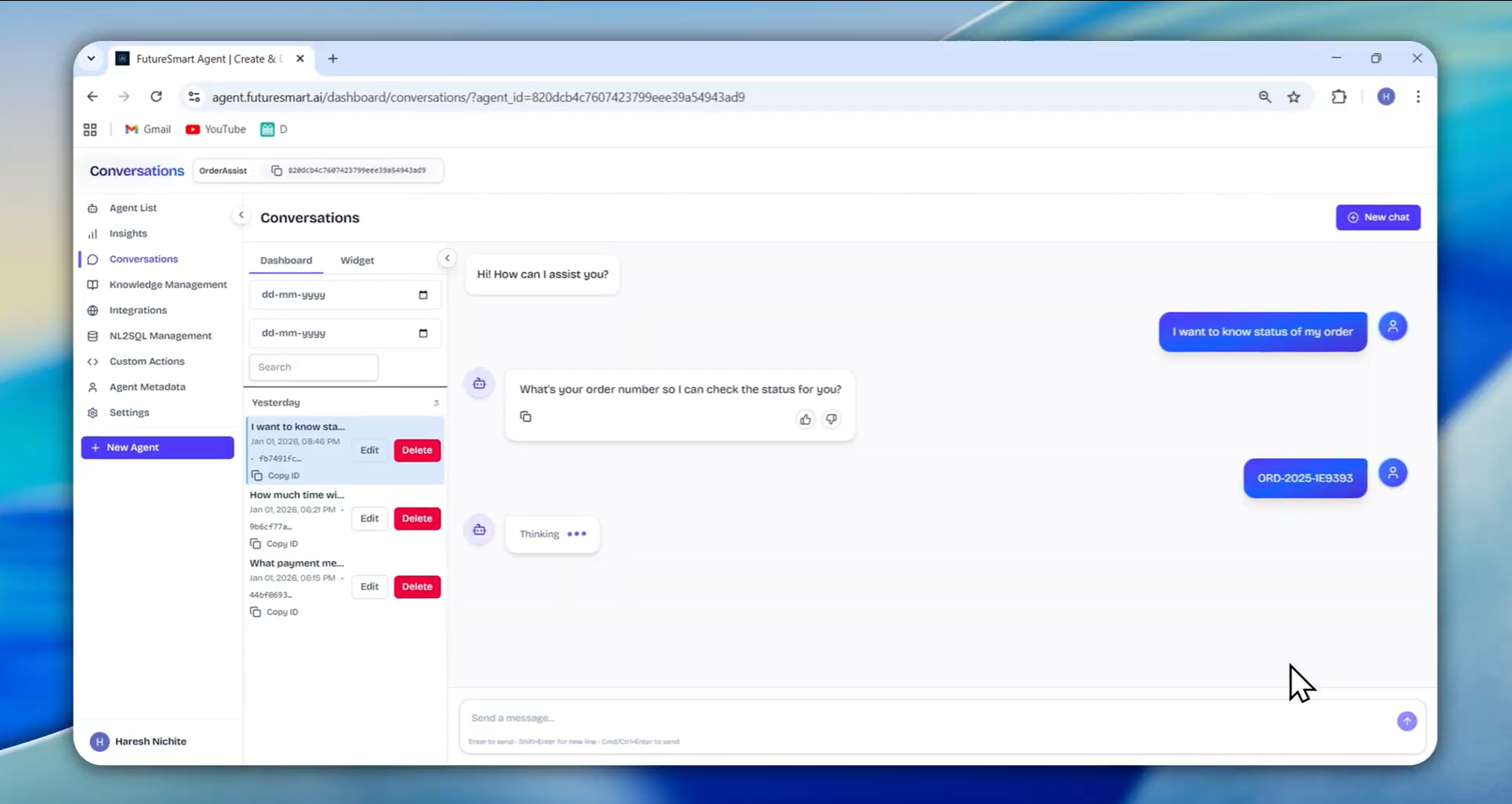Viewport: 1512px width, 804px height.
Task: Open Gmail bookmark
Action: point(148,129)
